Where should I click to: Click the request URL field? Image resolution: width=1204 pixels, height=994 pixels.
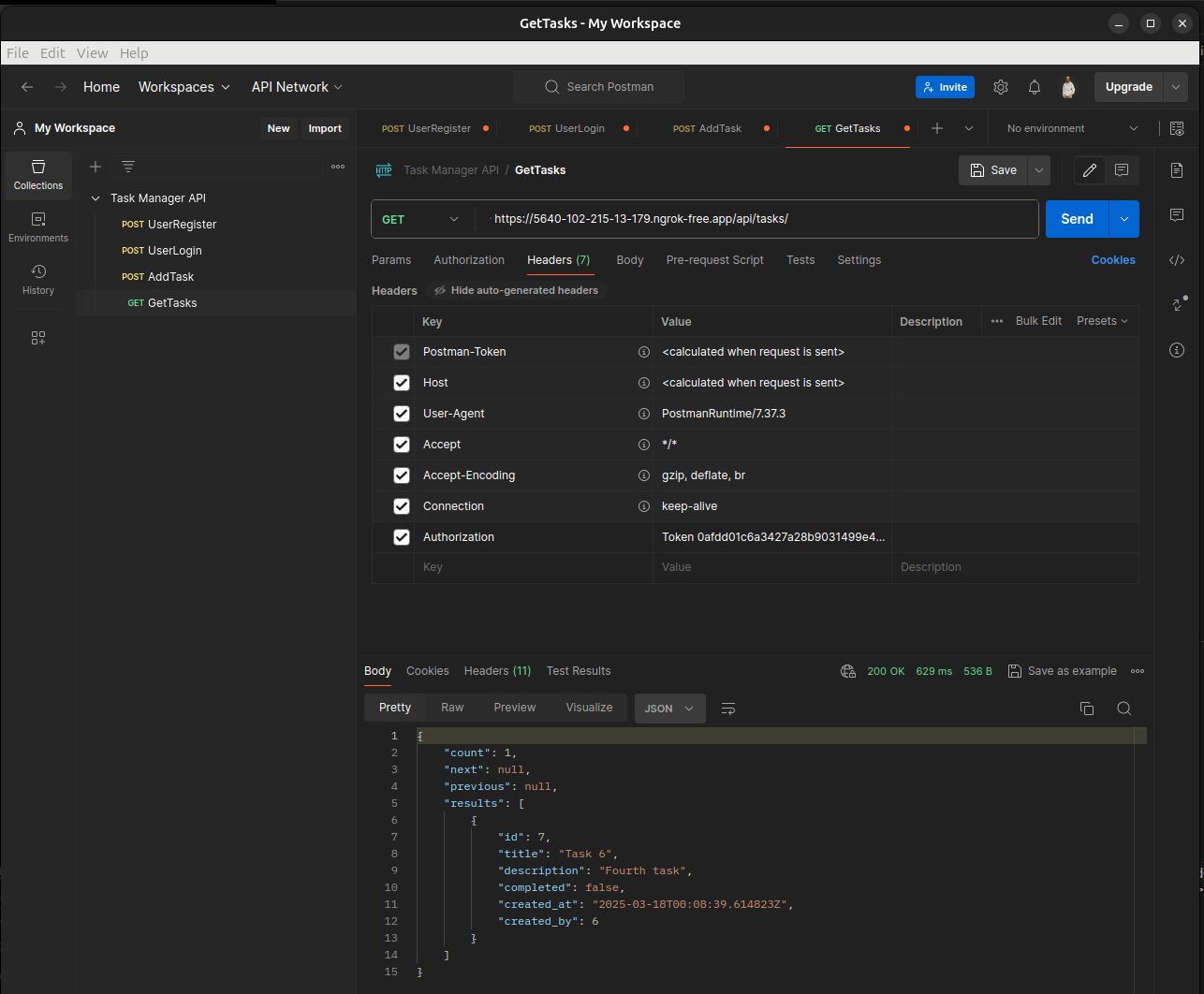click(756, 219)
